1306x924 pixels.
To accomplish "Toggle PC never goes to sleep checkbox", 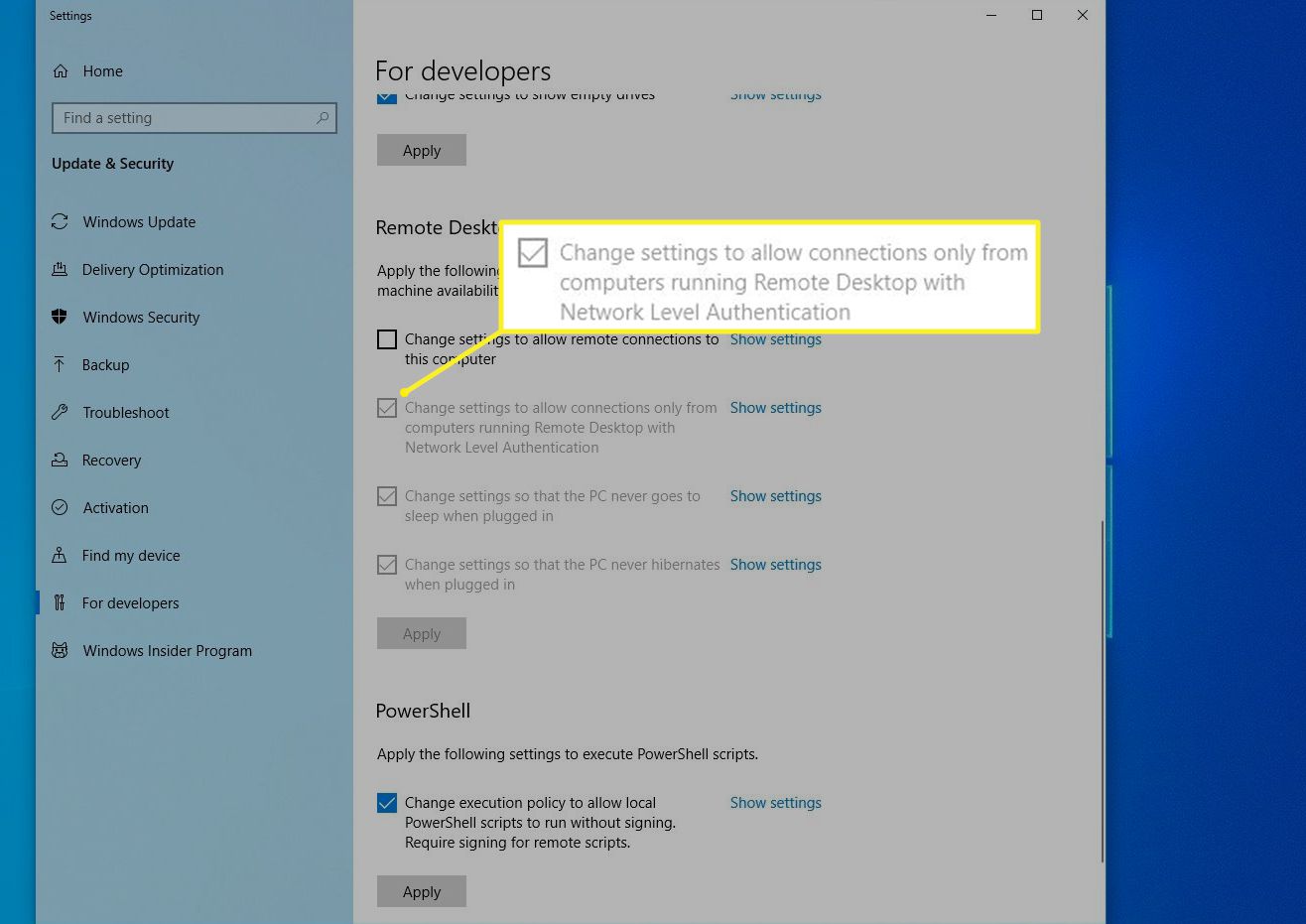I will coord(387,496).
